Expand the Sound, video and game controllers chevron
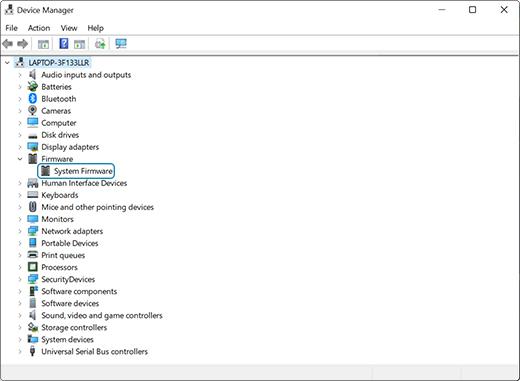The image size is (520, 381). tap(20, 315)
